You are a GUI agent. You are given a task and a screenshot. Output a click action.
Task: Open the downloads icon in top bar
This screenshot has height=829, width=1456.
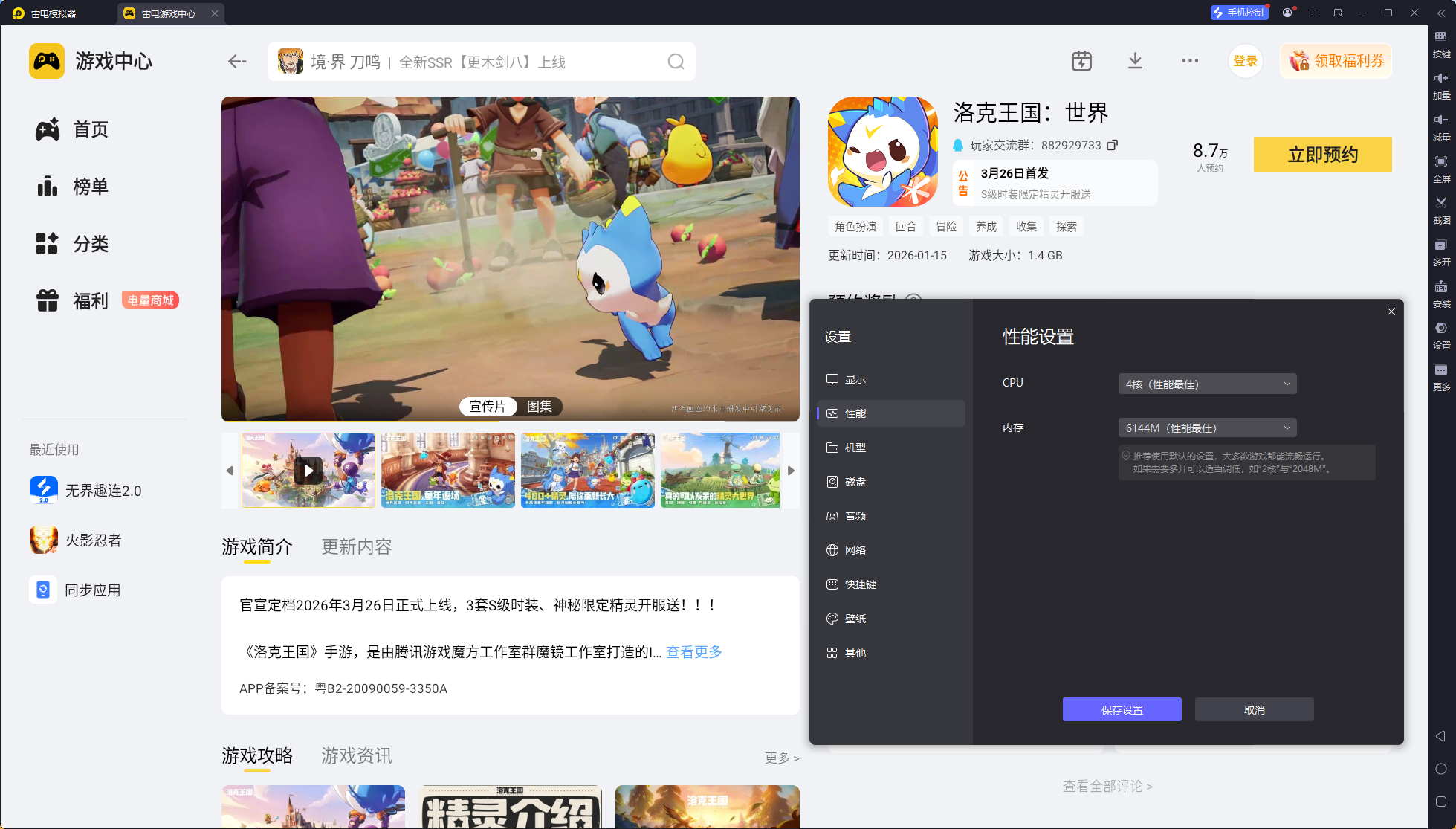coord(1135,61)
